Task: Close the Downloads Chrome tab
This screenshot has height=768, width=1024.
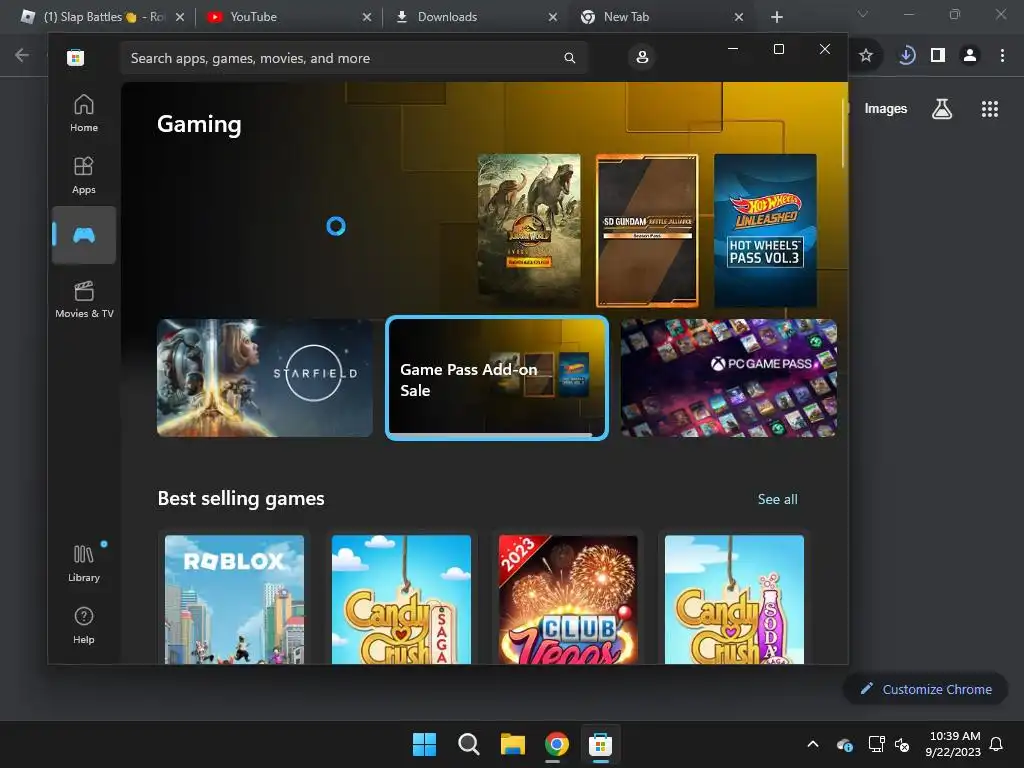Action: (552, 17)
